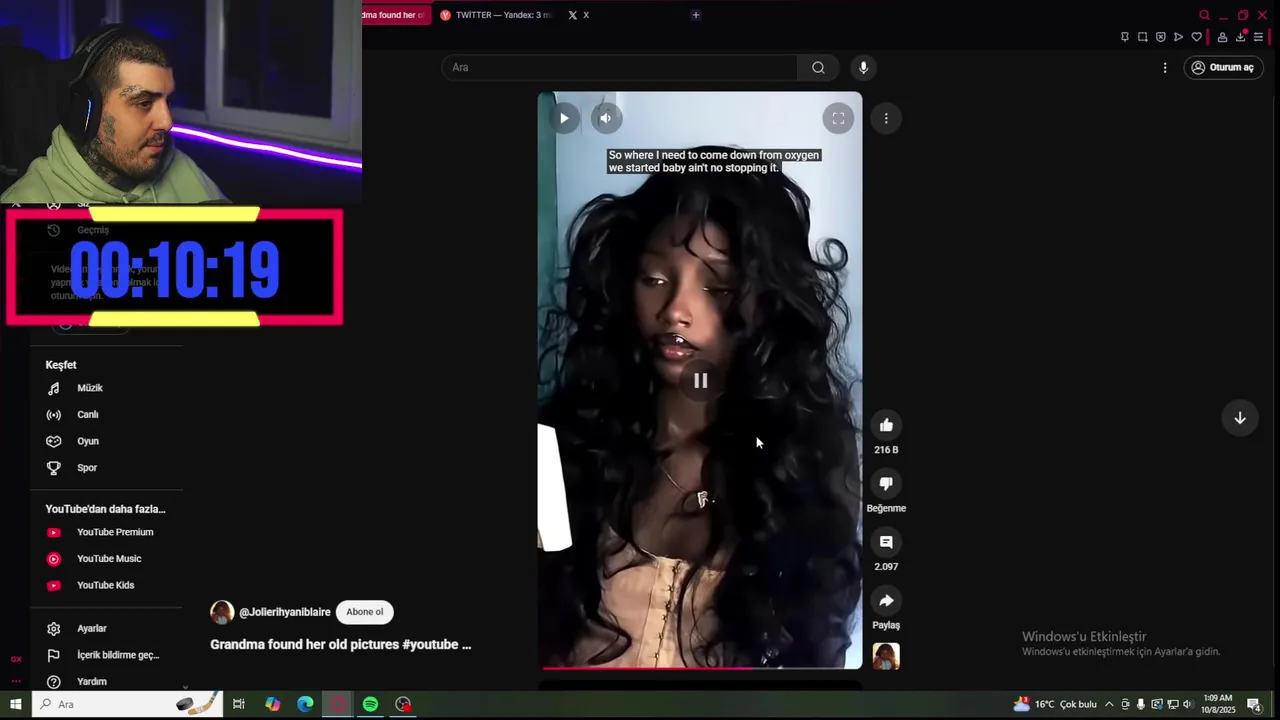
Task: Open the comments (2.097)
Action: [886, 542]
